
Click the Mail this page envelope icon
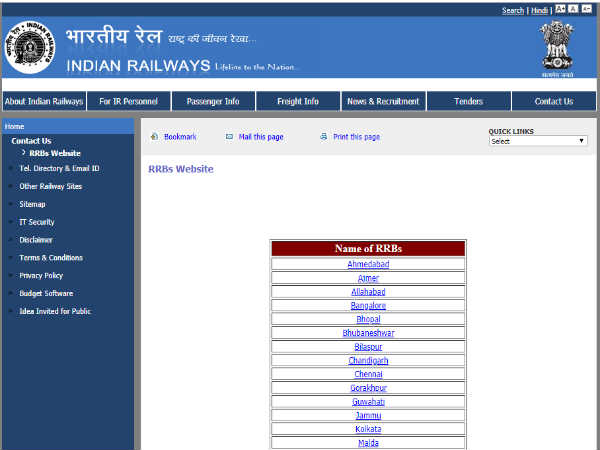tap(229, 137)
